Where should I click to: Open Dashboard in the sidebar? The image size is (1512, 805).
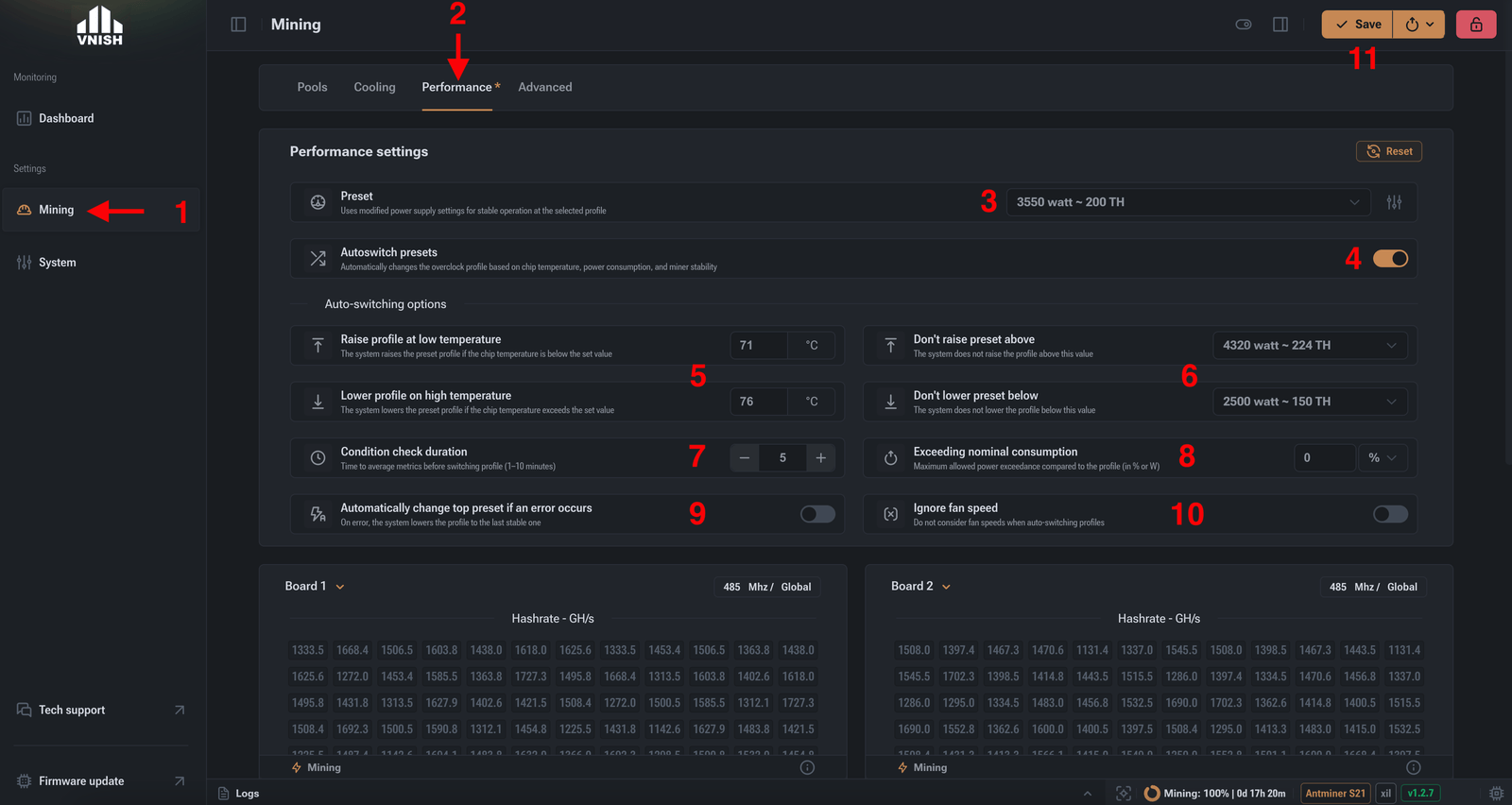click(100, 118)
